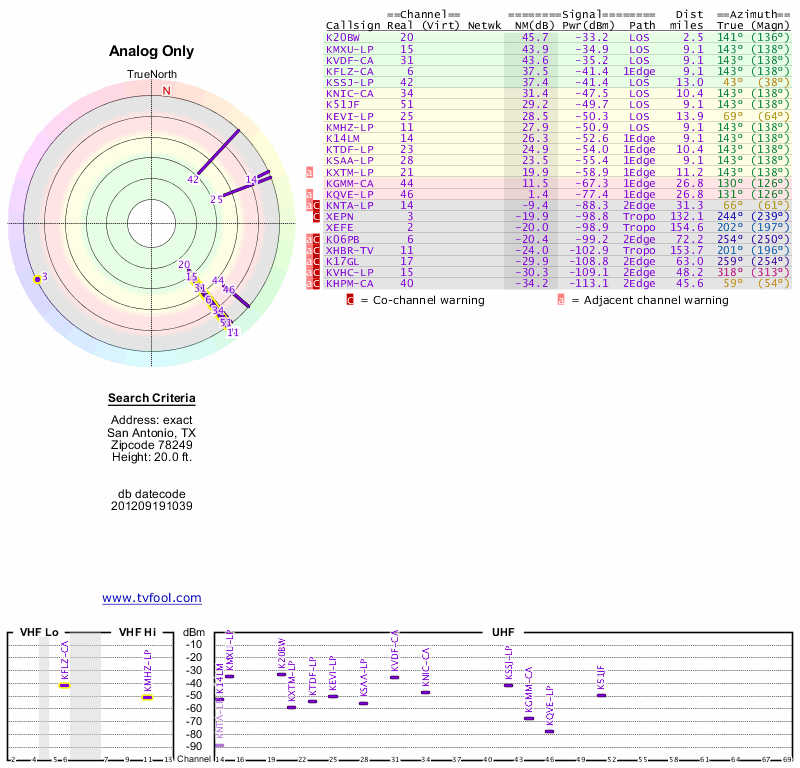Select the KGMM-CA callsign in table
This screenshot has width=800, height=768.
349,184
